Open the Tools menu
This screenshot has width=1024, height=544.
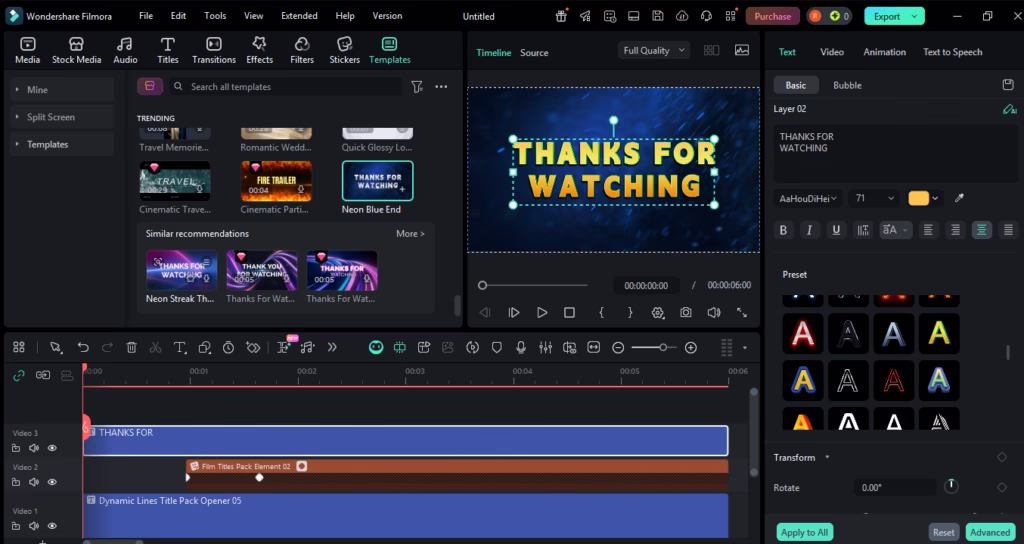pos(215,16)
